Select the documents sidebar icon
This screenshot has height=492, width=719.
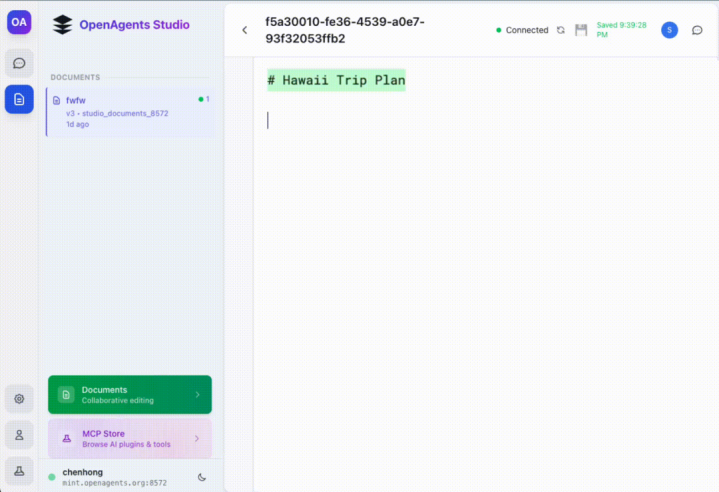pos(19,99)
